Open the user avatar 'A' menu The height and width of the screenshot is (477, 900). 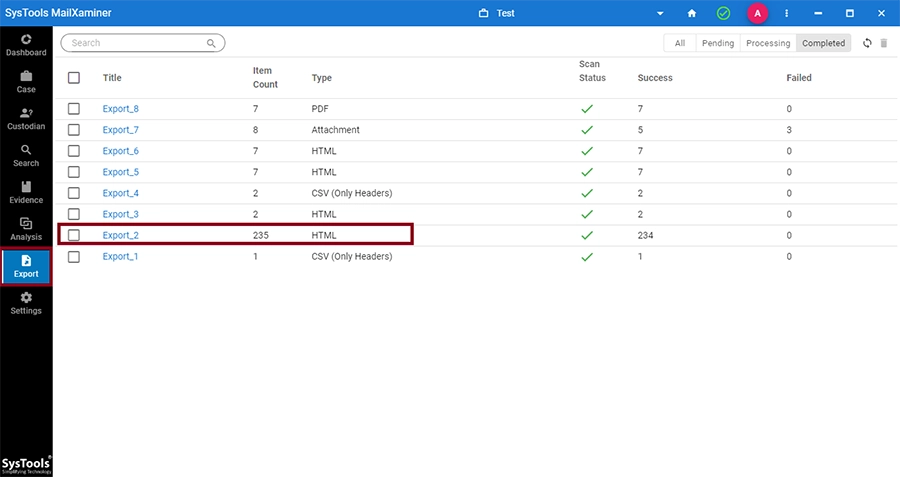[757, 13]
